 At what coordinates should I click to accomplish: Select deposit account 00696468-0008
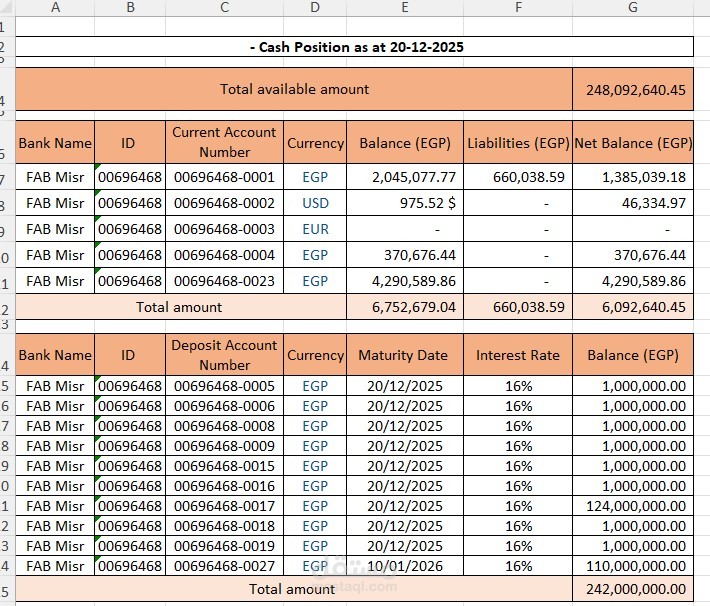[x=225, y=426]
